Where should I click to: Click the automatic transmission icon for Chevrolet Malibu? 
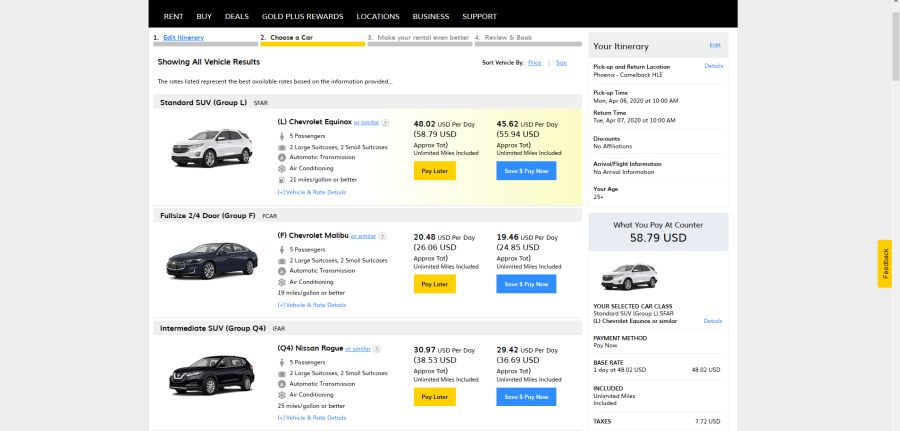click(x=281, y=271)
